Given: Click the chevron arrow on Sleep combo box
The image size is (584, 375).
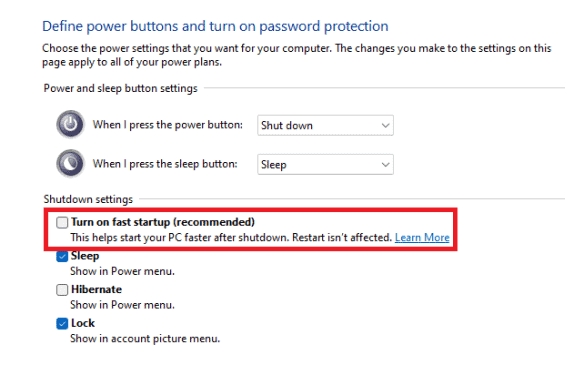Looking at the screenshot, I should [385, 165].
